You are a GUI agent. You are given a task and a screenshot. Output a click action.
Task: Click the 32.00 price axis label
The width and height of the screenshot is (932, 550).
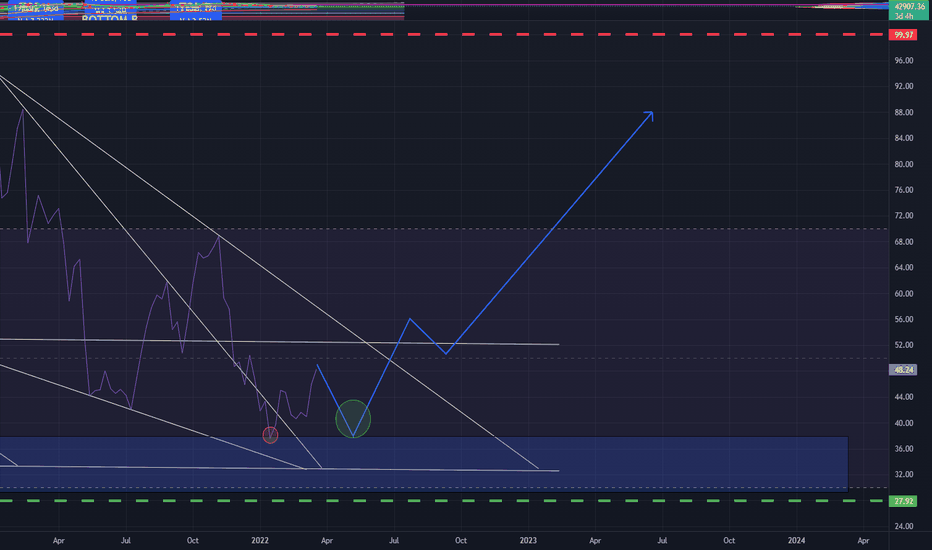[903, 474]
